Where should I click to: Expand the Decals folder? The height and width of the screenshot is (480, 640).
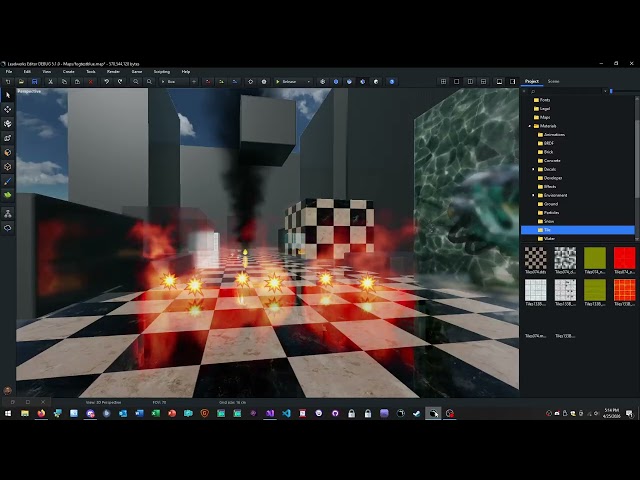[x=533, y=169]
